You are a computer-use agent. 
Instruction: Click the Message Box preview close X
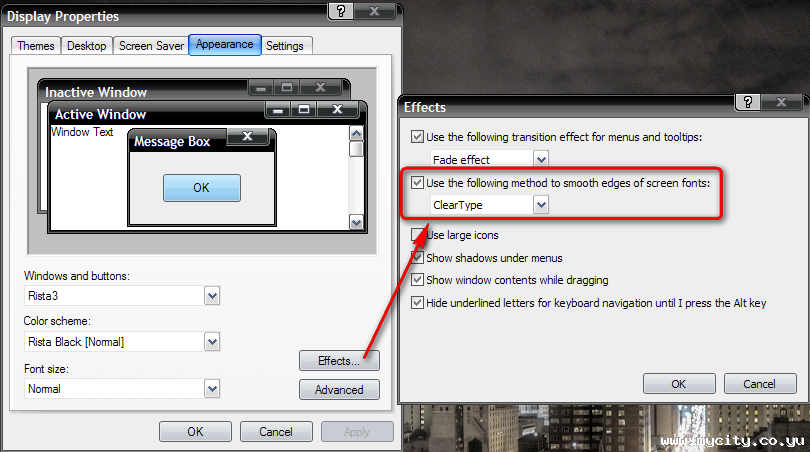(x=247, y=136)
